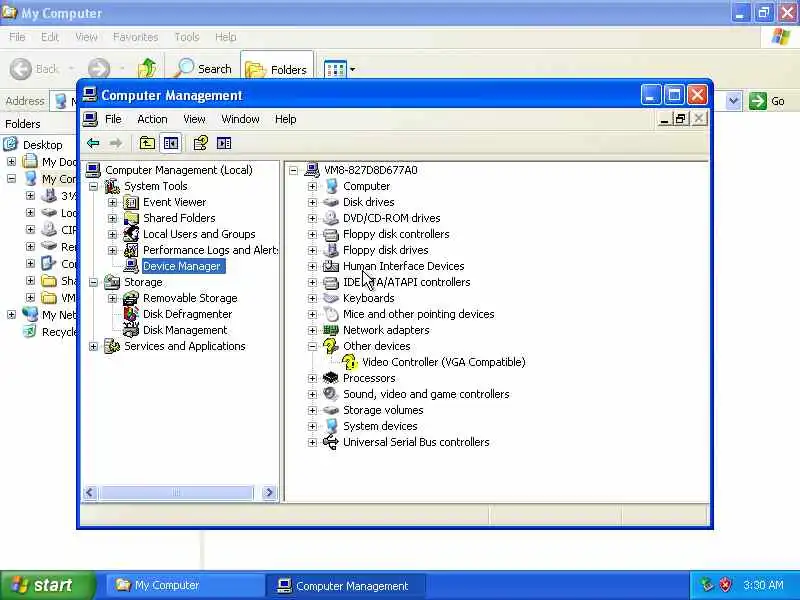Screen dimensions: 800x600
Task: Click the left arrow of tree scrollbar
Action: tap(90, 492)
